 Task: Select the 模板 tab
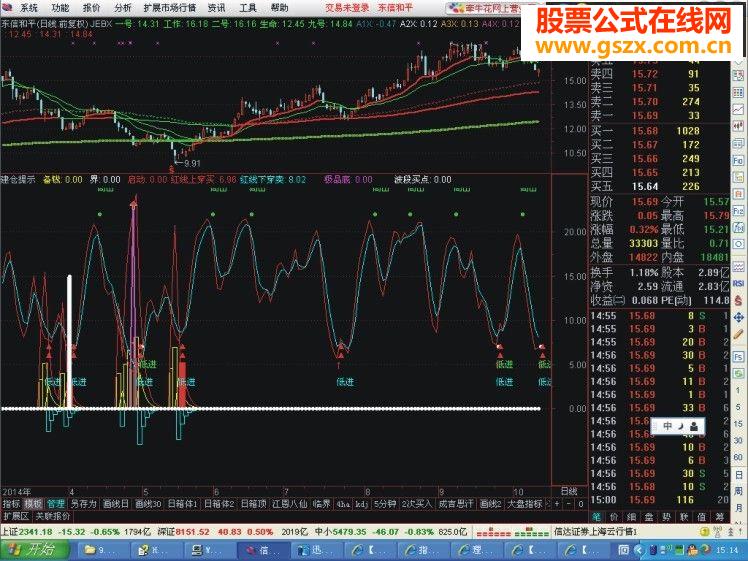33,504
